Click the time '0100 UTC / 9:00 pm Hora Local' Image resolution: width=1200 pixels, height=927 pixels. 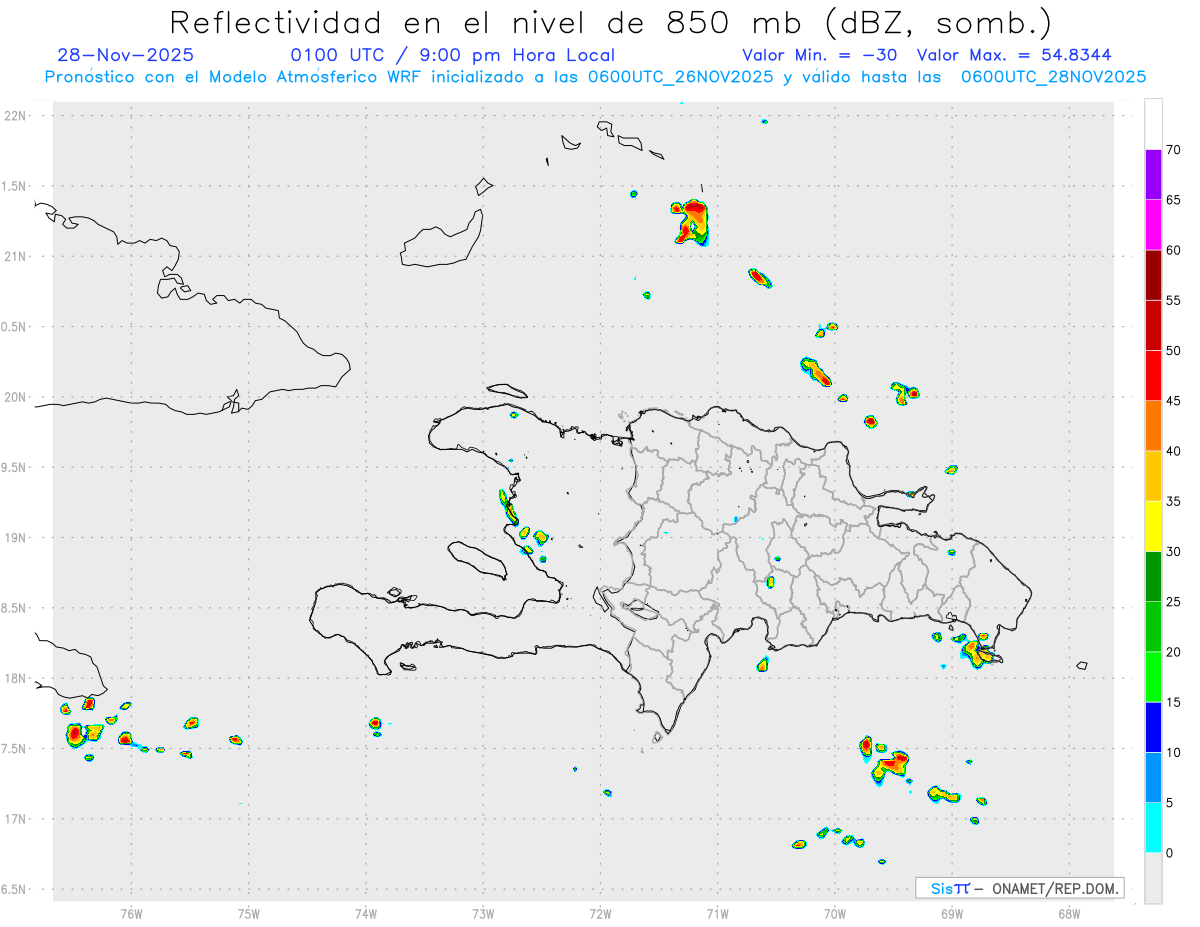(x=452, y=55)
